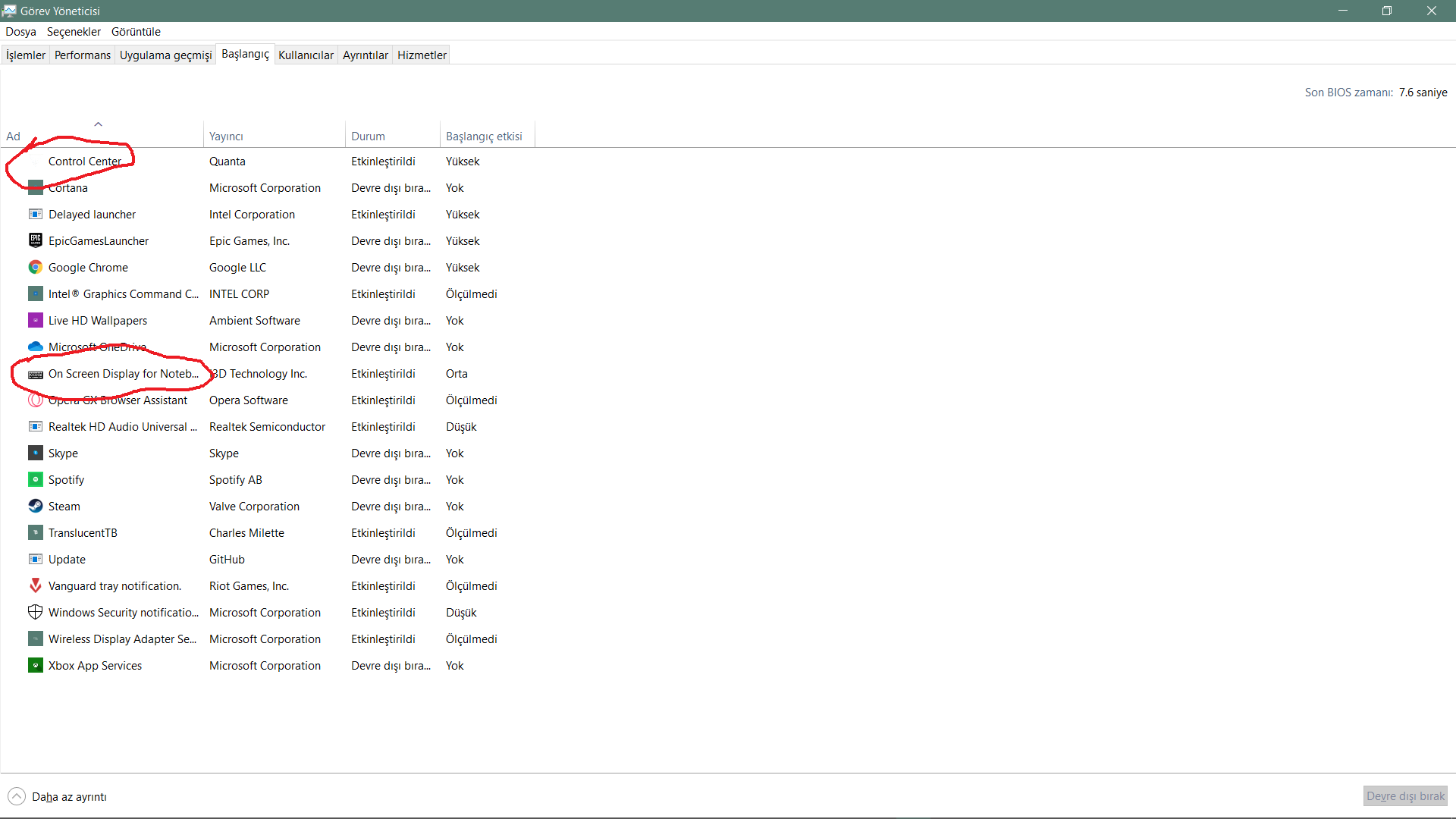
Task: Open the Seçenekler menu
Action: (x=74, y=32)
